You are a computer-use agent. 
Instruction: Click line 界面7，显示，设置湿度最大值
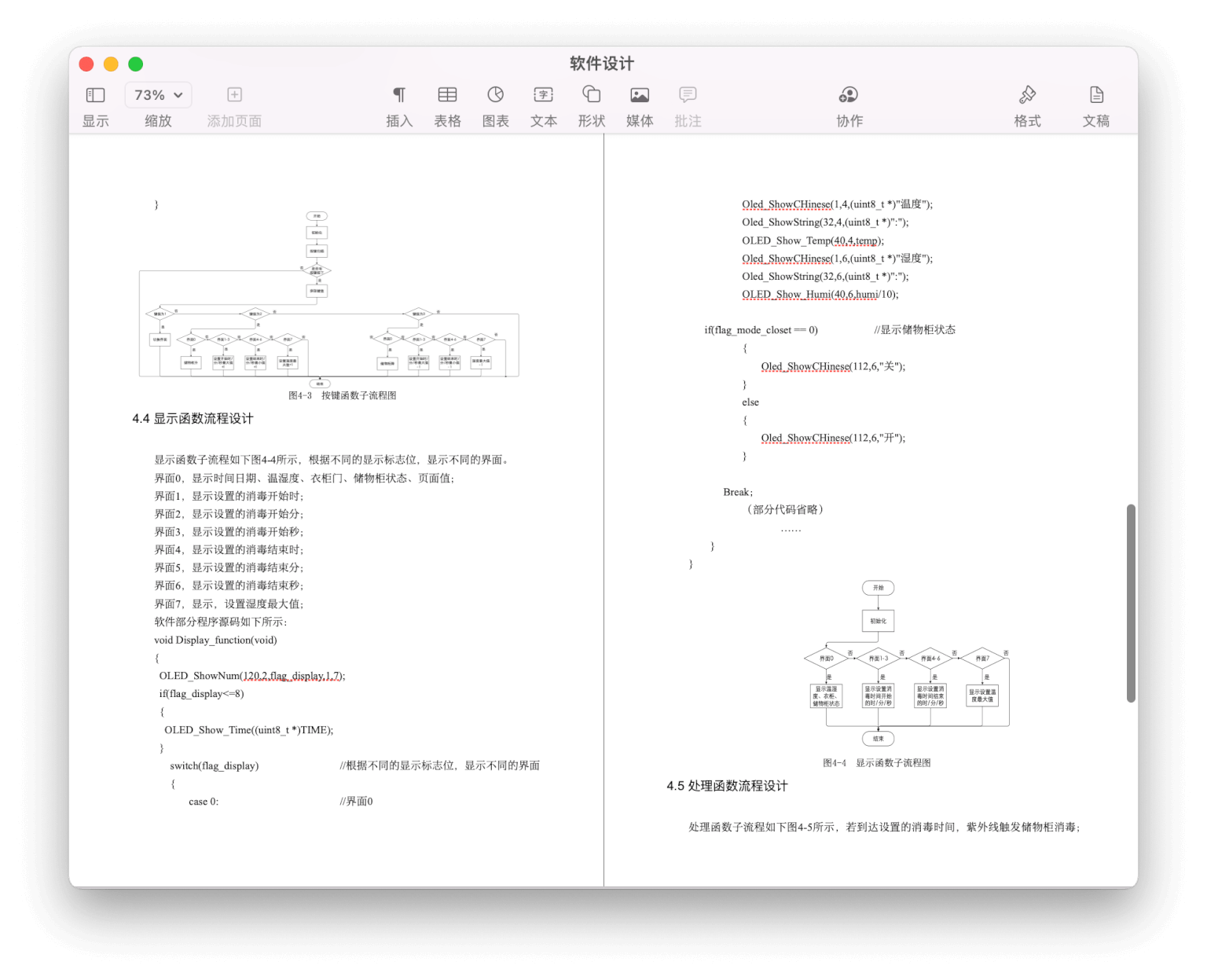[x=229, y=604]
